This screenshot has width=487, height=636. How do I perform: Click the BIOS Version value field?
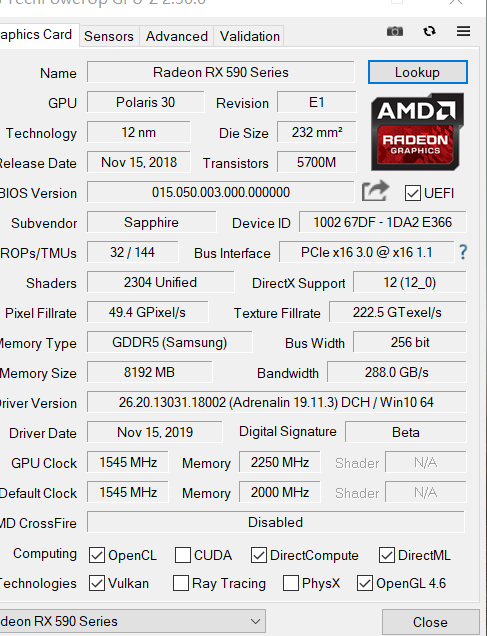[221, 192]
